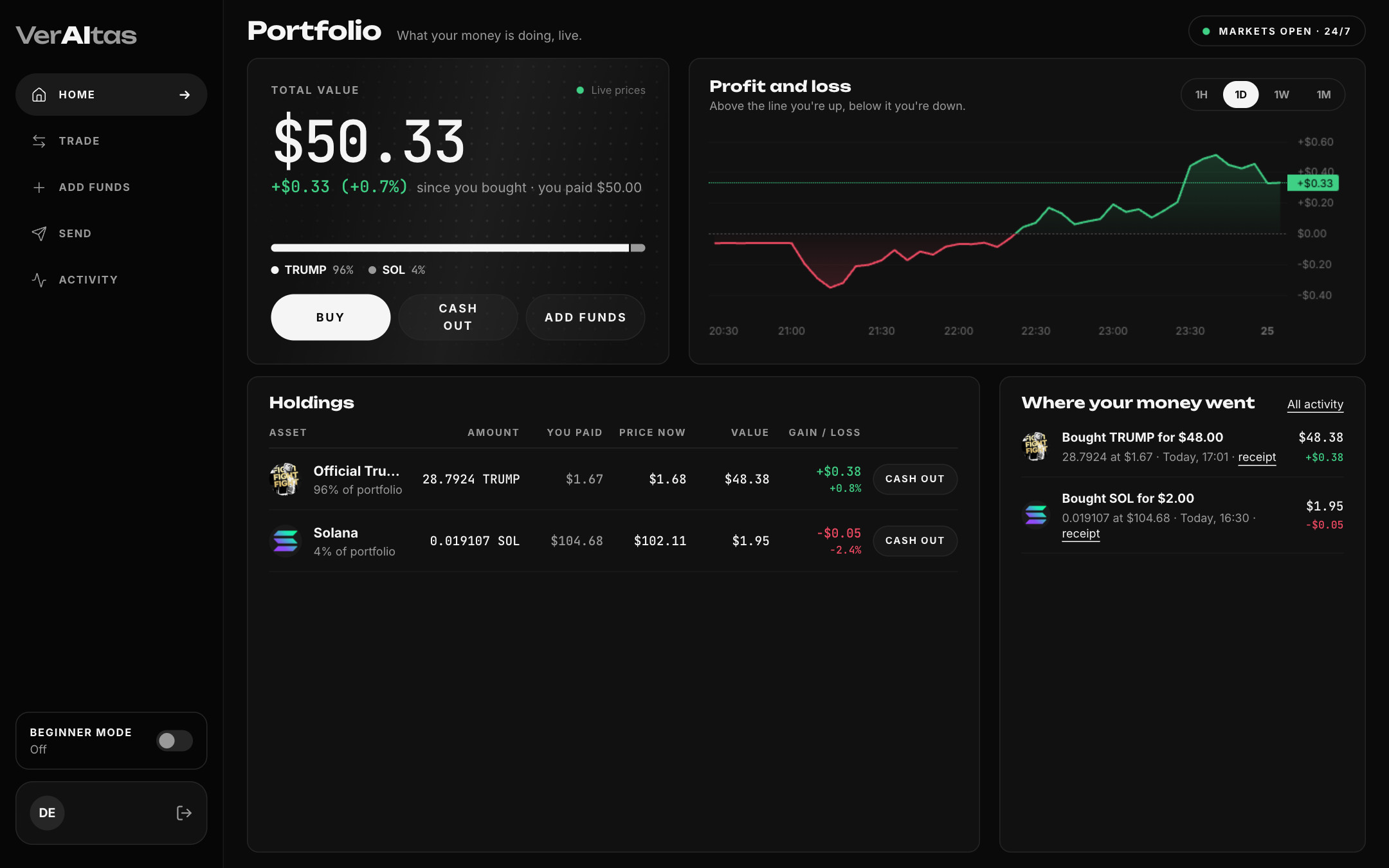Select the 1D time range

[x=1240, y=95]
